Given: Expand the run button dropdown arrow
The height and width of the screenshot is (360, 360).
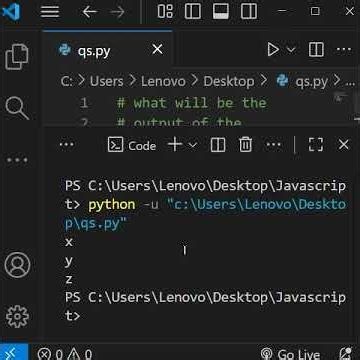Looking at the screenshot, I should point(291,50).
